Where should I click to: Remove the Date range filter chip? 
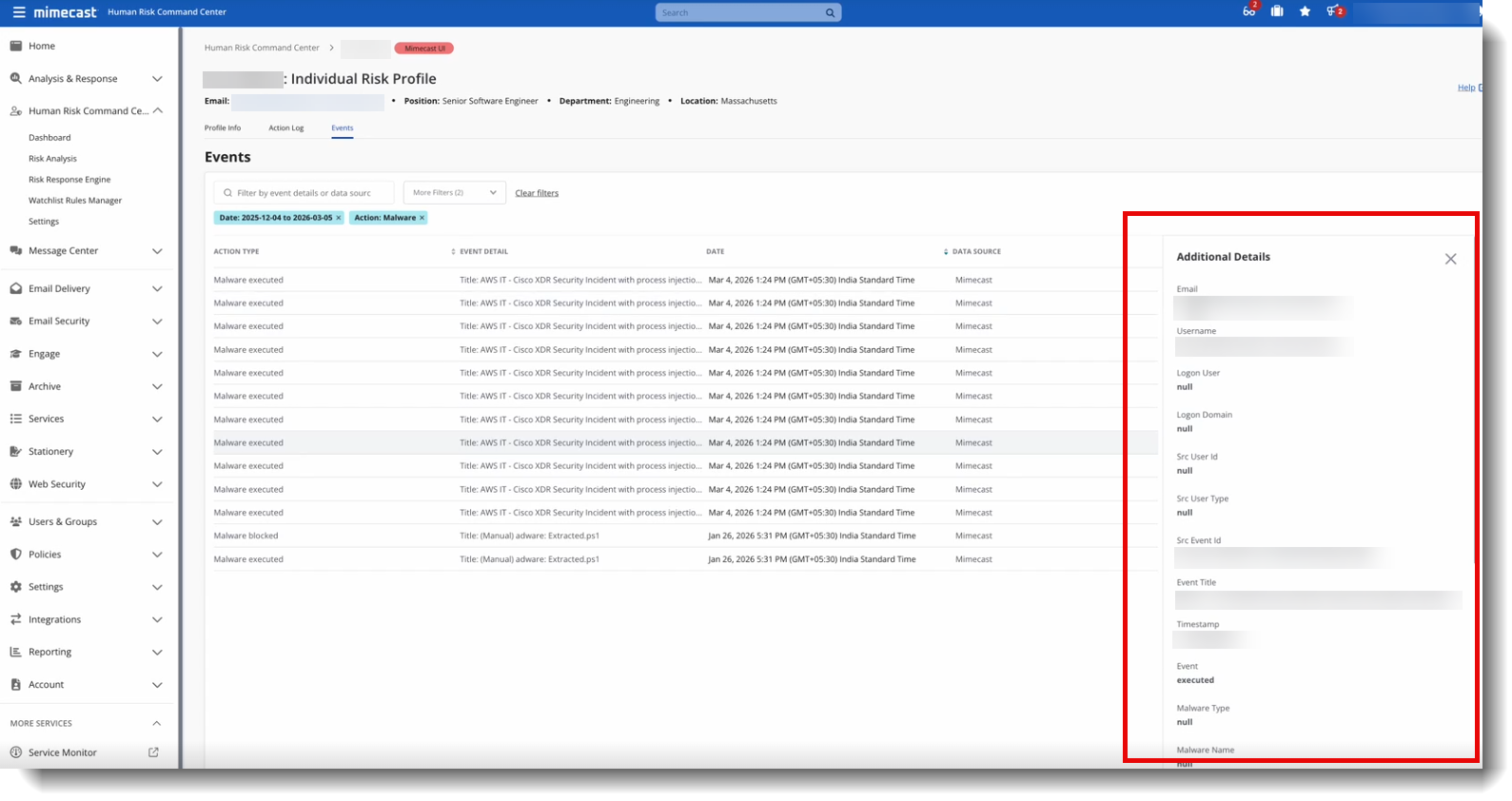338,218
